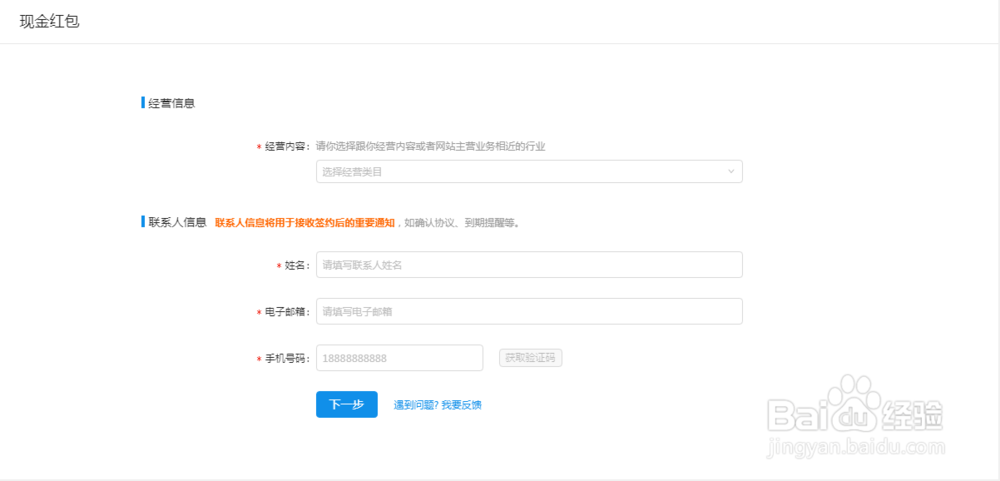Click the hint 请你选择跟你经营内容或者网站主营业务相近的行业
This screenshot has height=481, width=1000.
431,147
